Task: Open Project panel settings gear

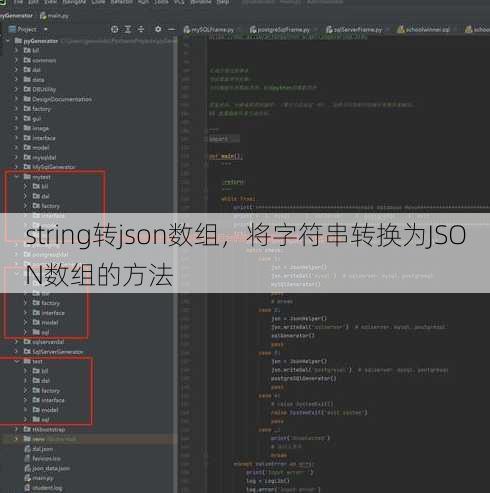Action: [158, 29]
